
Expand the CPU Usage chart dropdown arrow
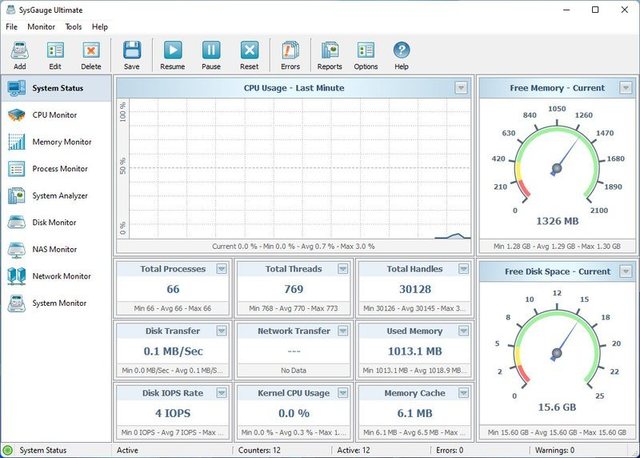(460, 88)
